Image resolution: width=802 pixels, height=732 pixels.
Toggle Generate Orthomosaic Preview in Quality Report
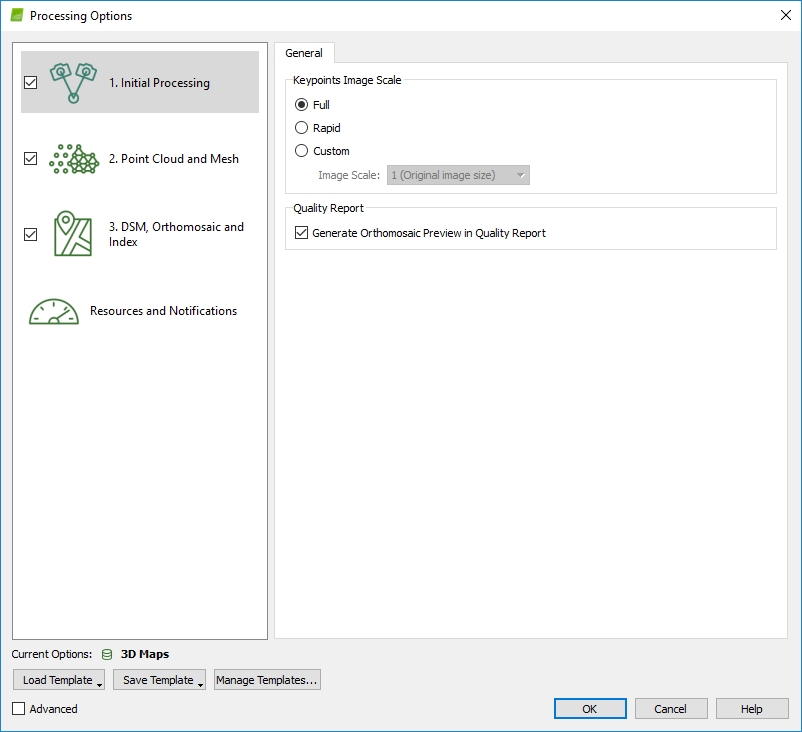pyautogui.click(x=302, y=233)
